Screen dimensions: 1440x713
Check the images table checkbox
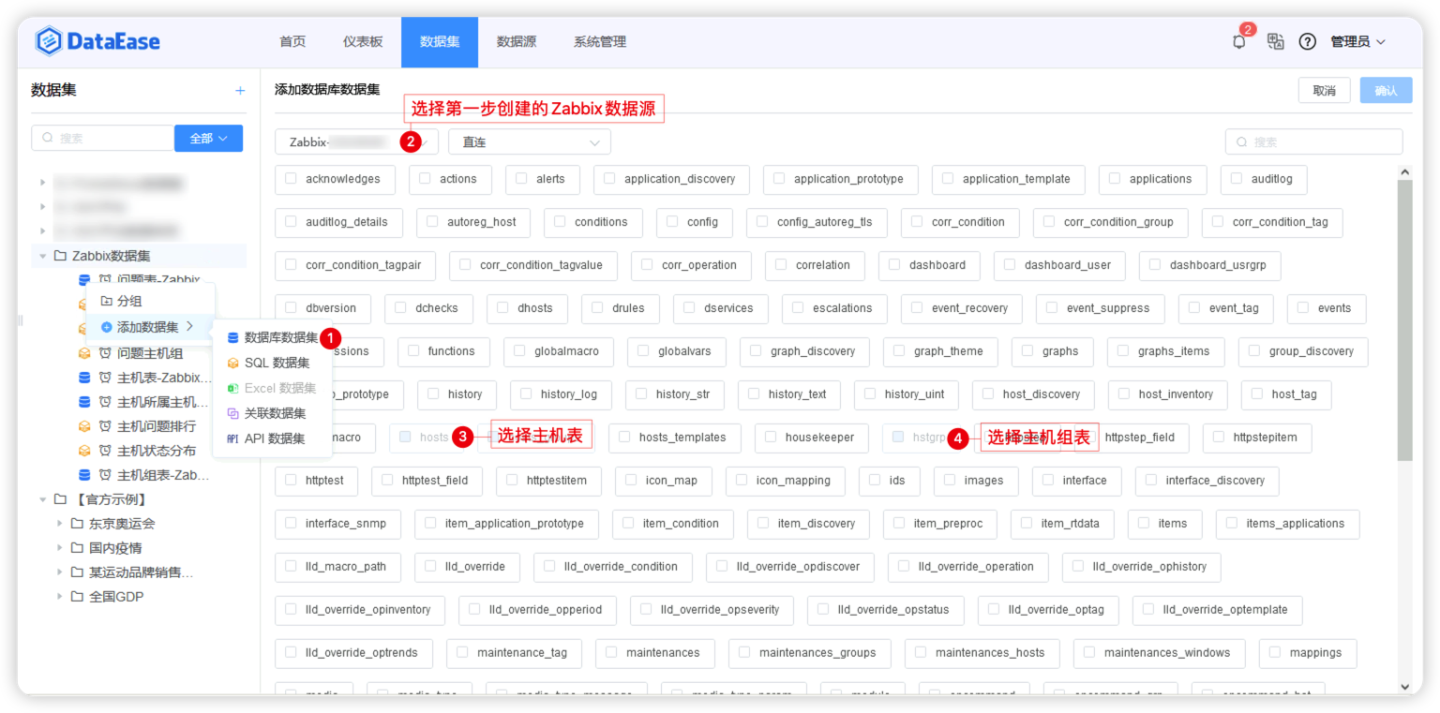(950, 480)
